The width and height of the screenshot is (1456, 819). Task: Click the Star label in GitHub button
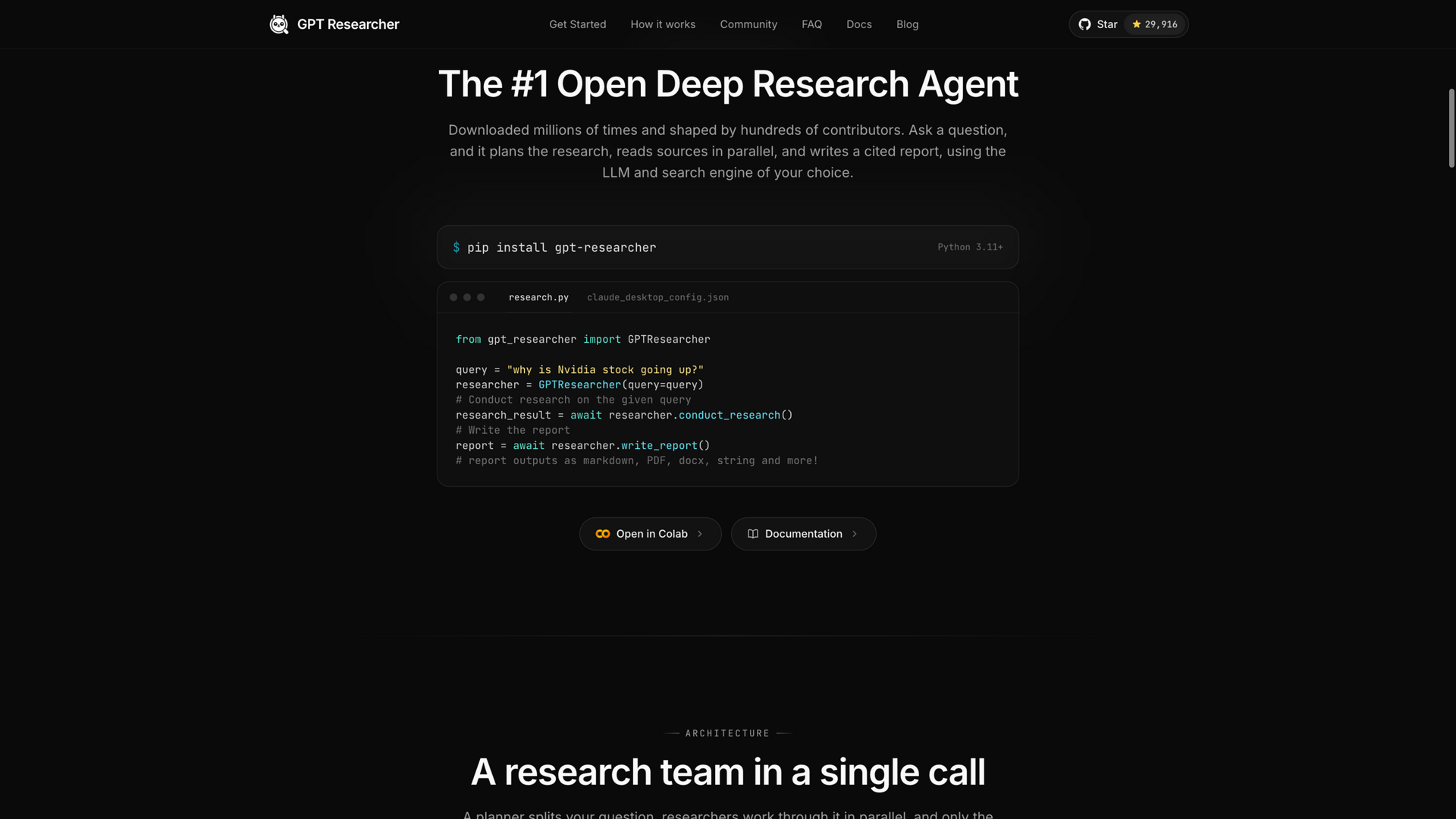[1106, 24]
